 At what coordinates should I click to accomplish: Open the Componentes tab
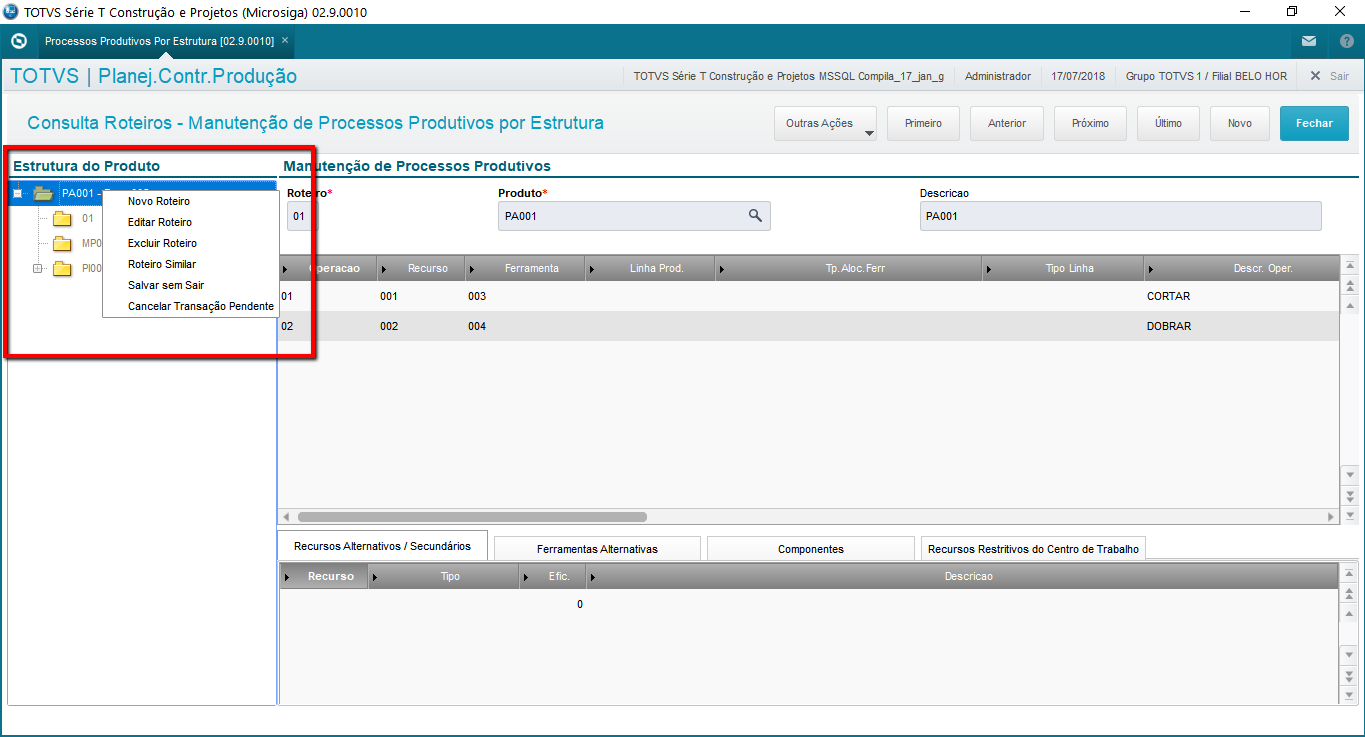(x=811, y=549)
